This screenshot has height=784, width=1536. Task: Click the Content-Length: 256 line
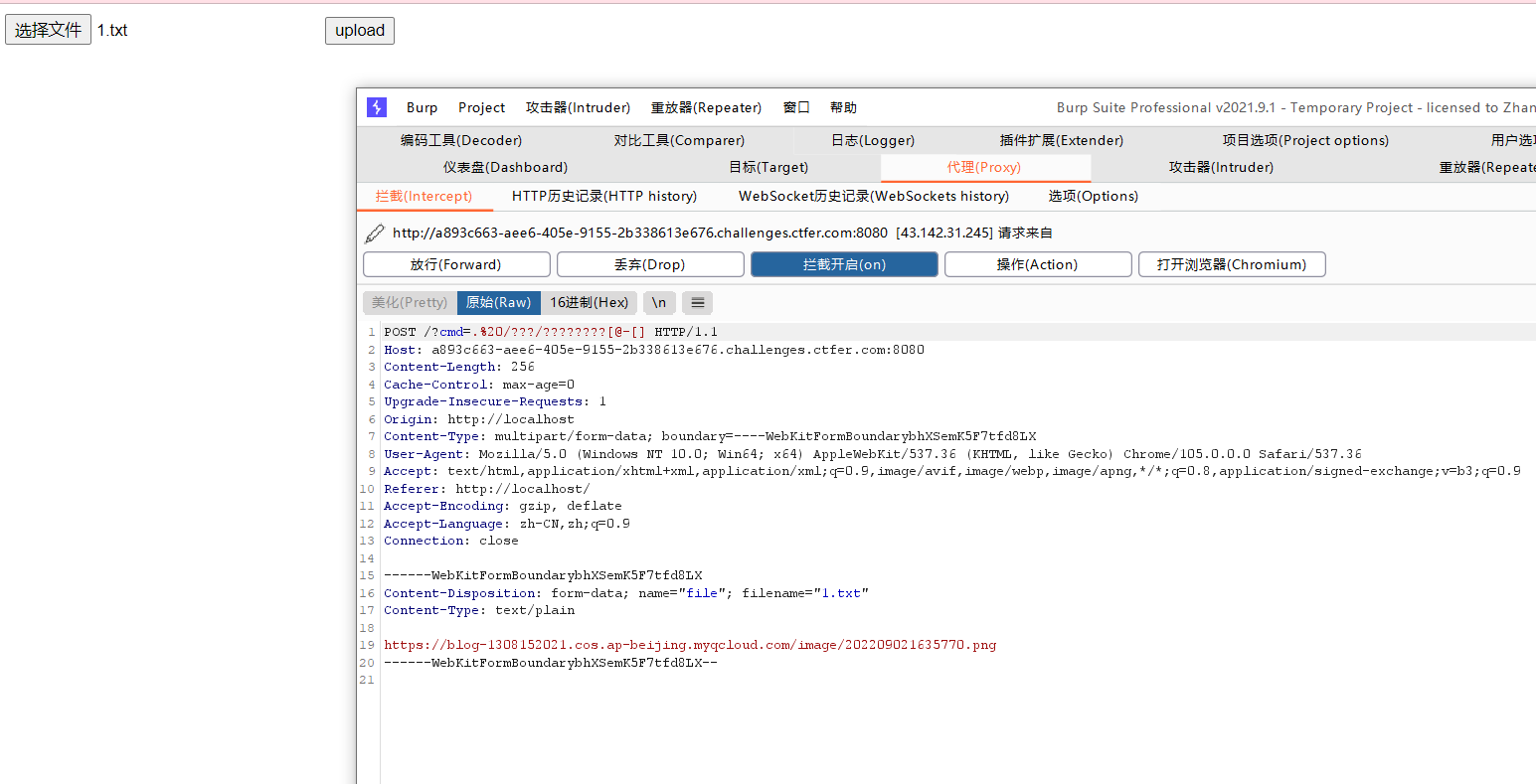[x=459, y=367]
